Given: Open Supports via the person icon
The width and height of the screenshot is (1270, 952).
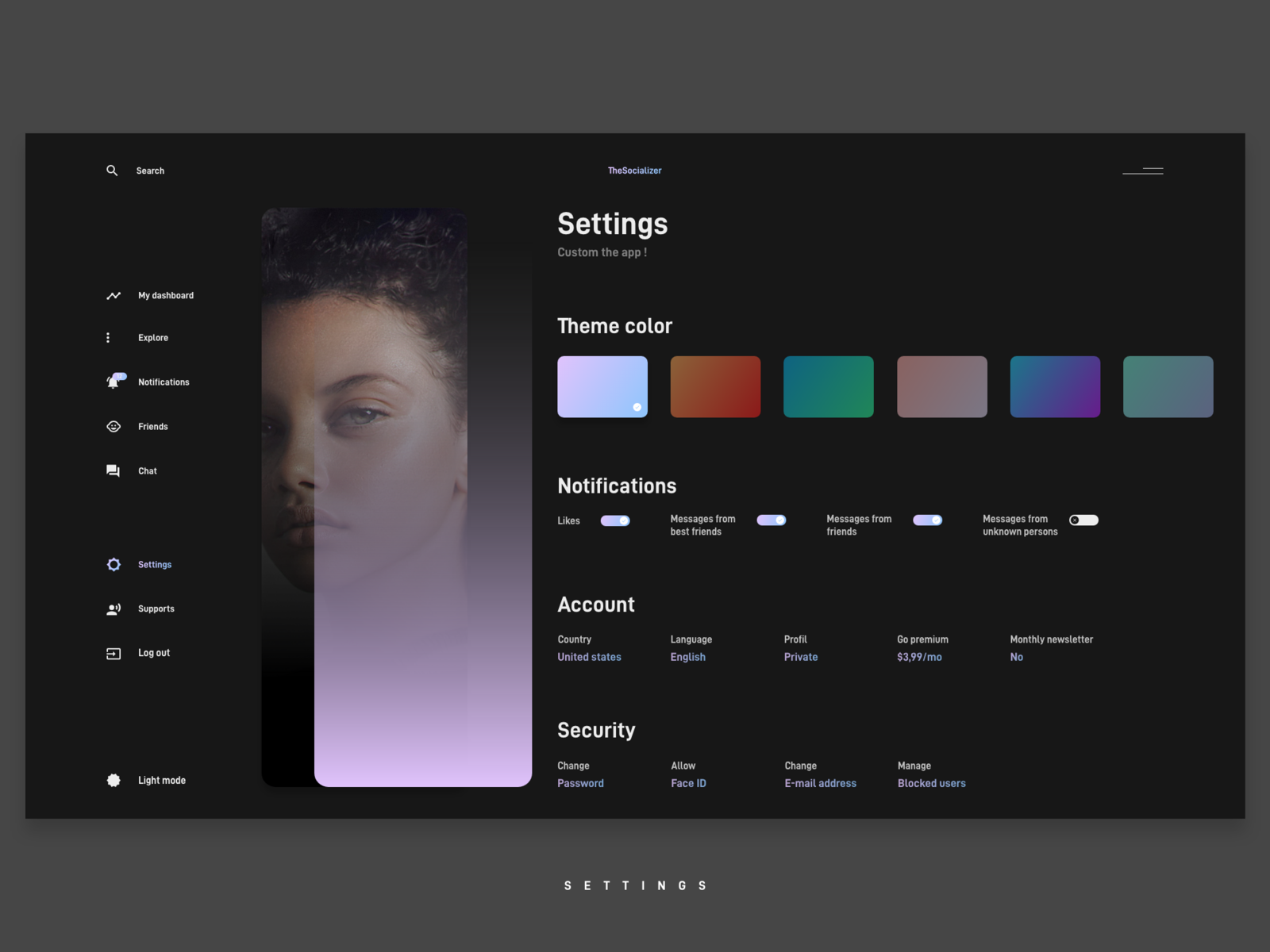Looking at the screenshot, I should point(112,608).
